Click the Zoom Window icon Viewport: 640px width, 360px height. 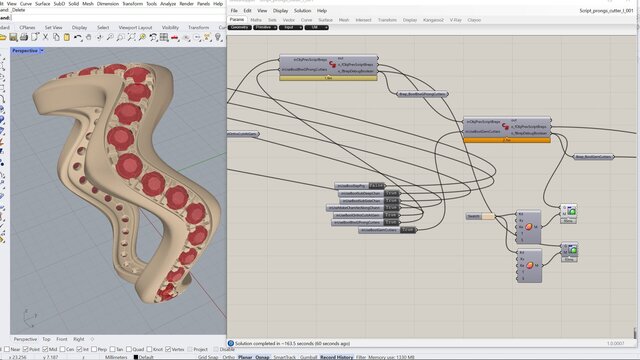pos(120,38)
